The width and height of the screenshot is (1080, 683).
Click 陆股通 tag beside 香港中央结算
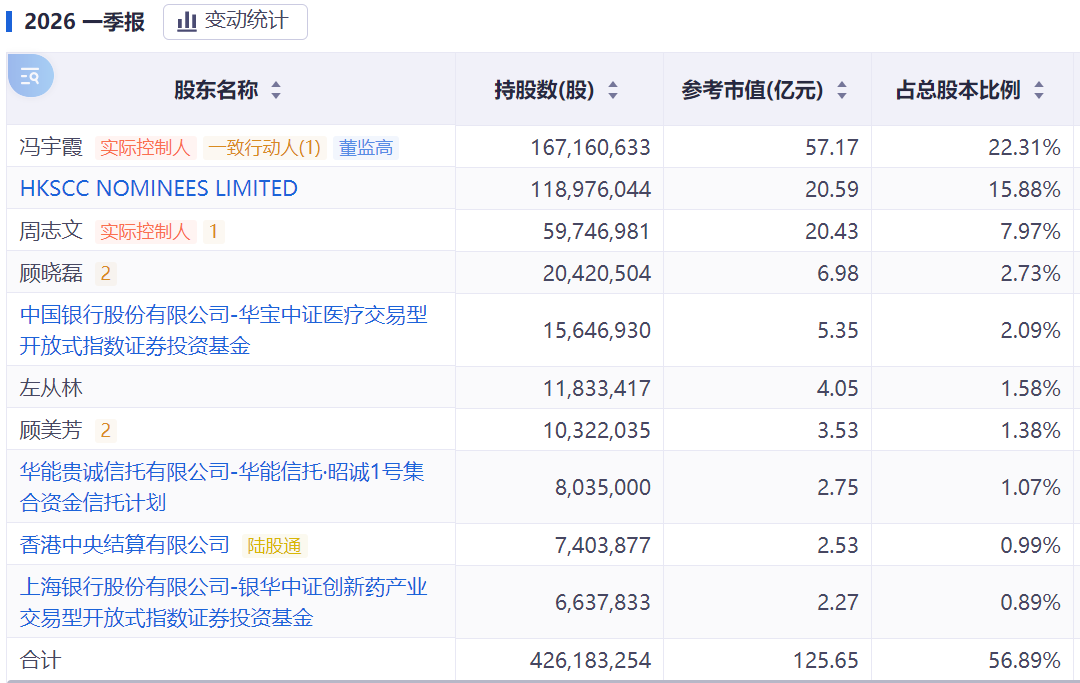pyautogui.click(x=274, y=545)
